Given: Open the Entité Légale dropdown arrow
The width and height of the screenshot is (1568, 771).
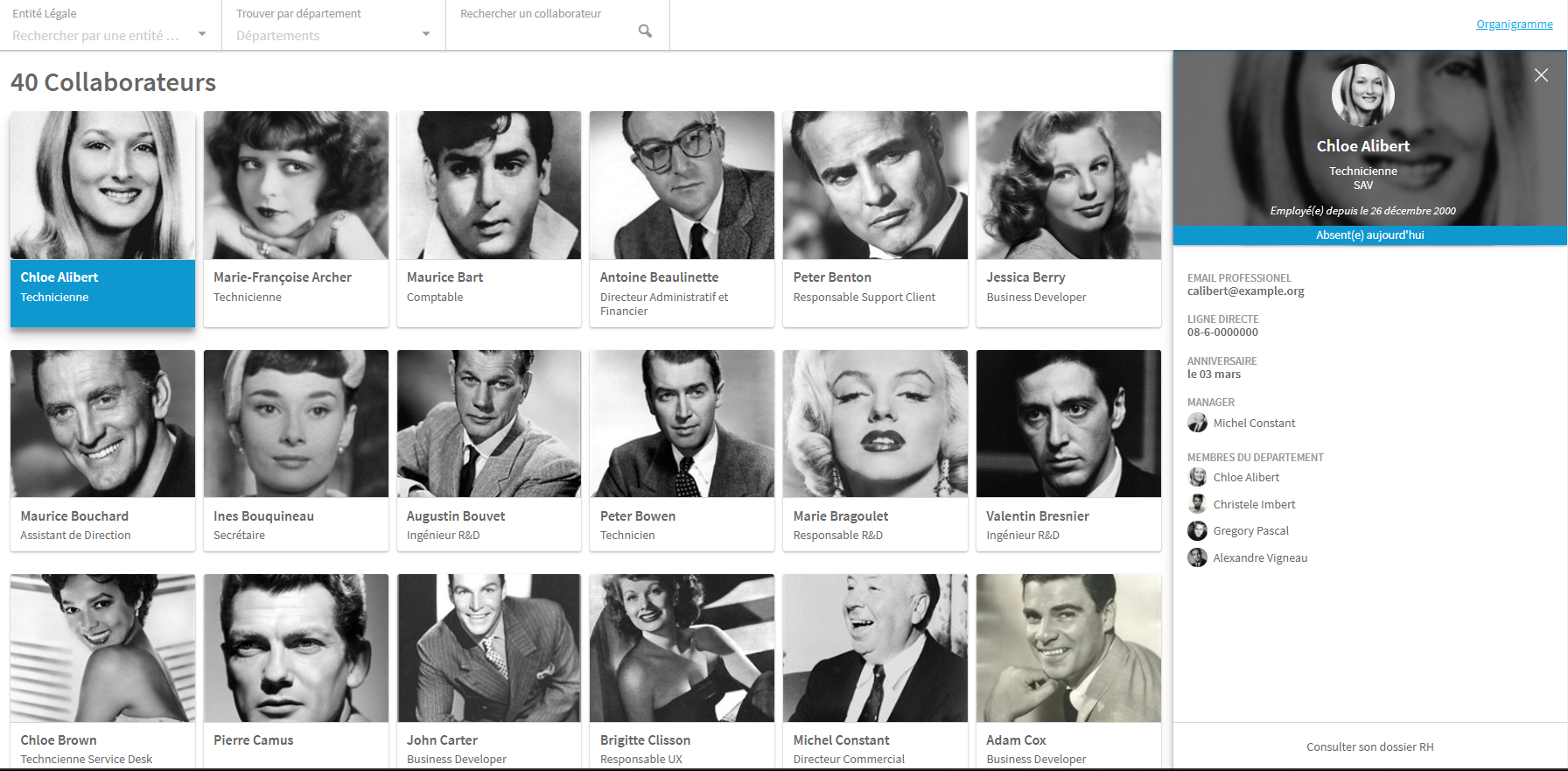Looking at the screenshot, I should coord(202,34).
